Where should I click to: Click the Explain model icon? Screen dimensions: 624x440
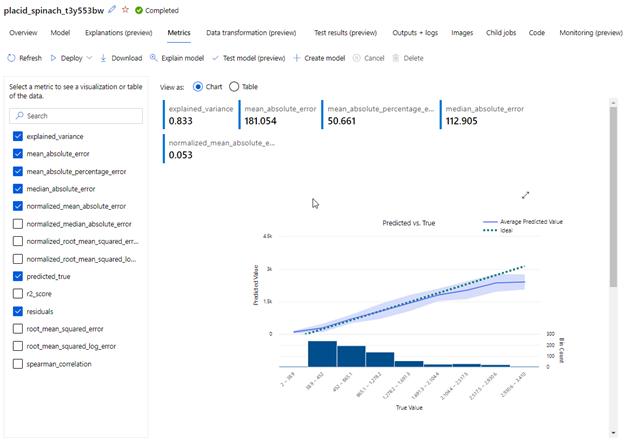[153, 58]
